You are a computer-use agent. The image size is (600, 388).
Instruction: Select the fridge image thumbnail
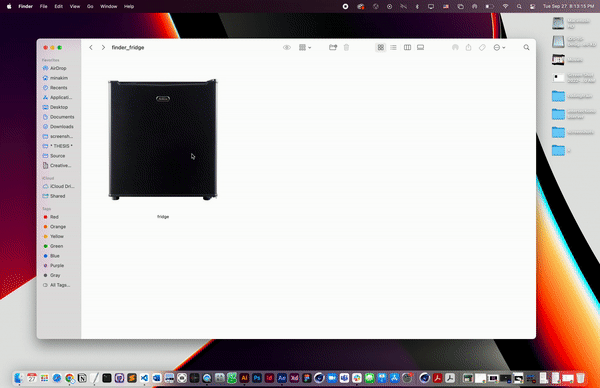click(163, 140)
